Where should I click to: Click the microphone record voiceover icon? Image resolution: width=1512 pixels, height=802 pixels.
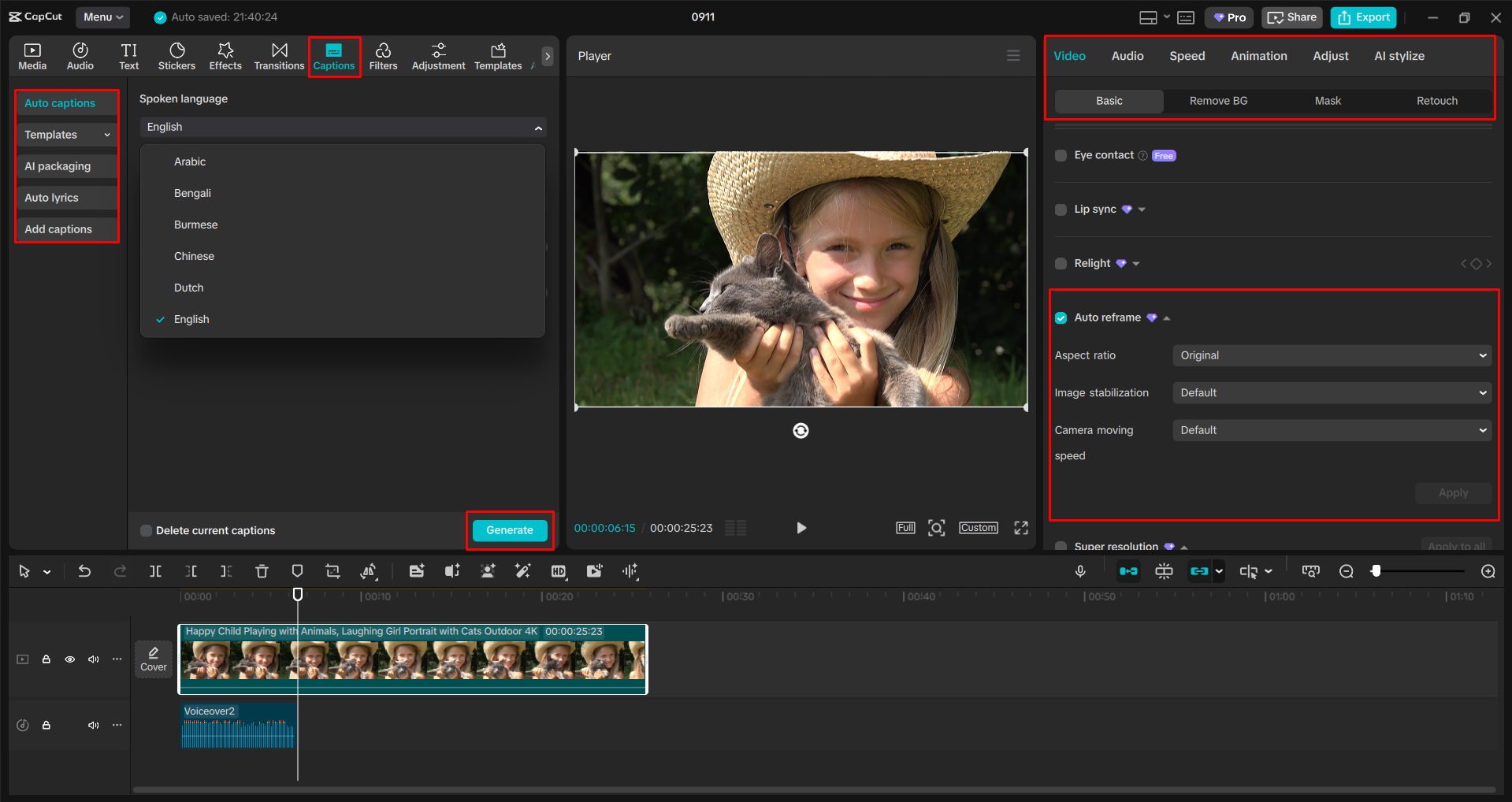point(1080,571)
